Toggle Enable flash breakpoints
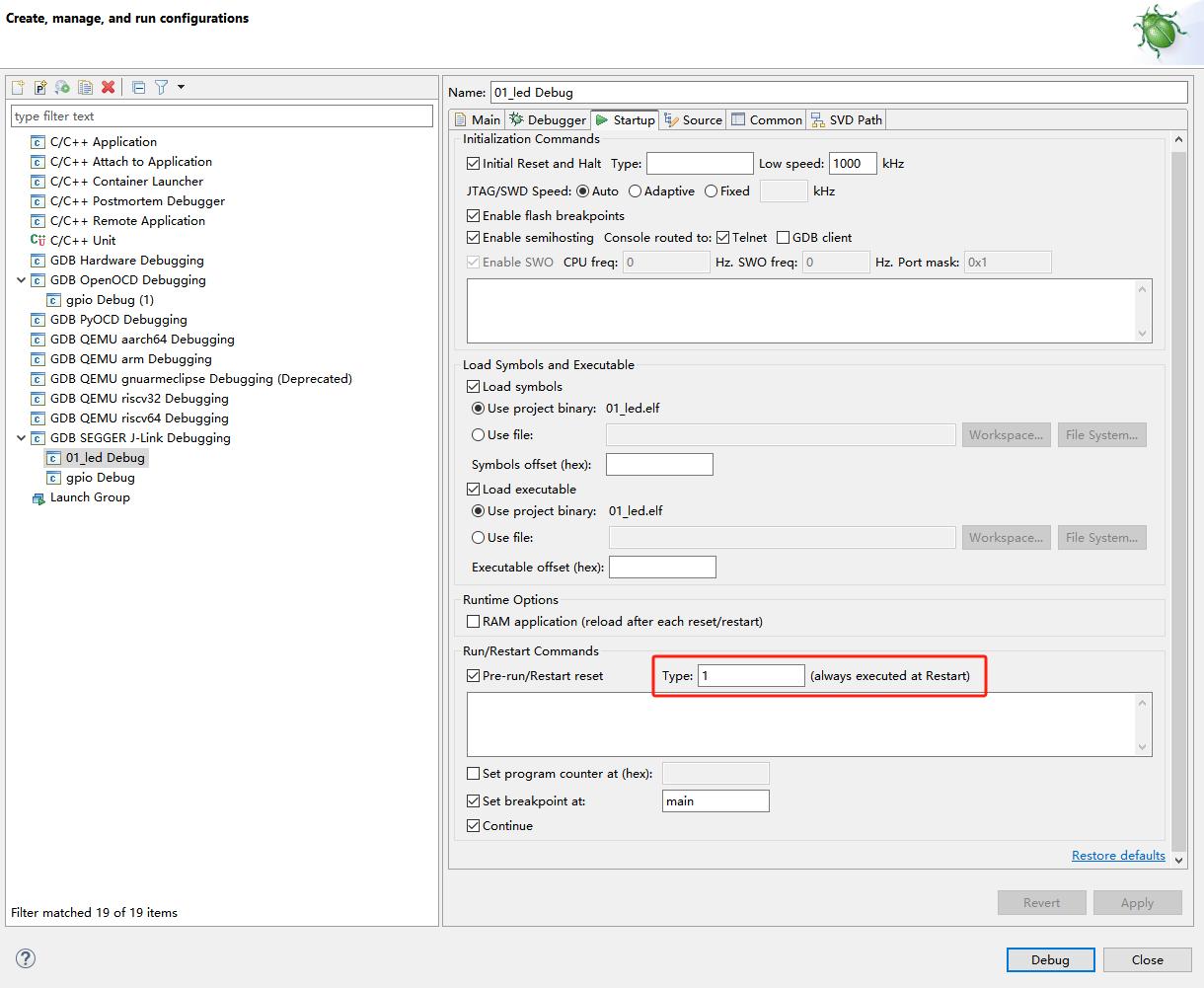The image size is (1204, 988). tap(474, 216)
